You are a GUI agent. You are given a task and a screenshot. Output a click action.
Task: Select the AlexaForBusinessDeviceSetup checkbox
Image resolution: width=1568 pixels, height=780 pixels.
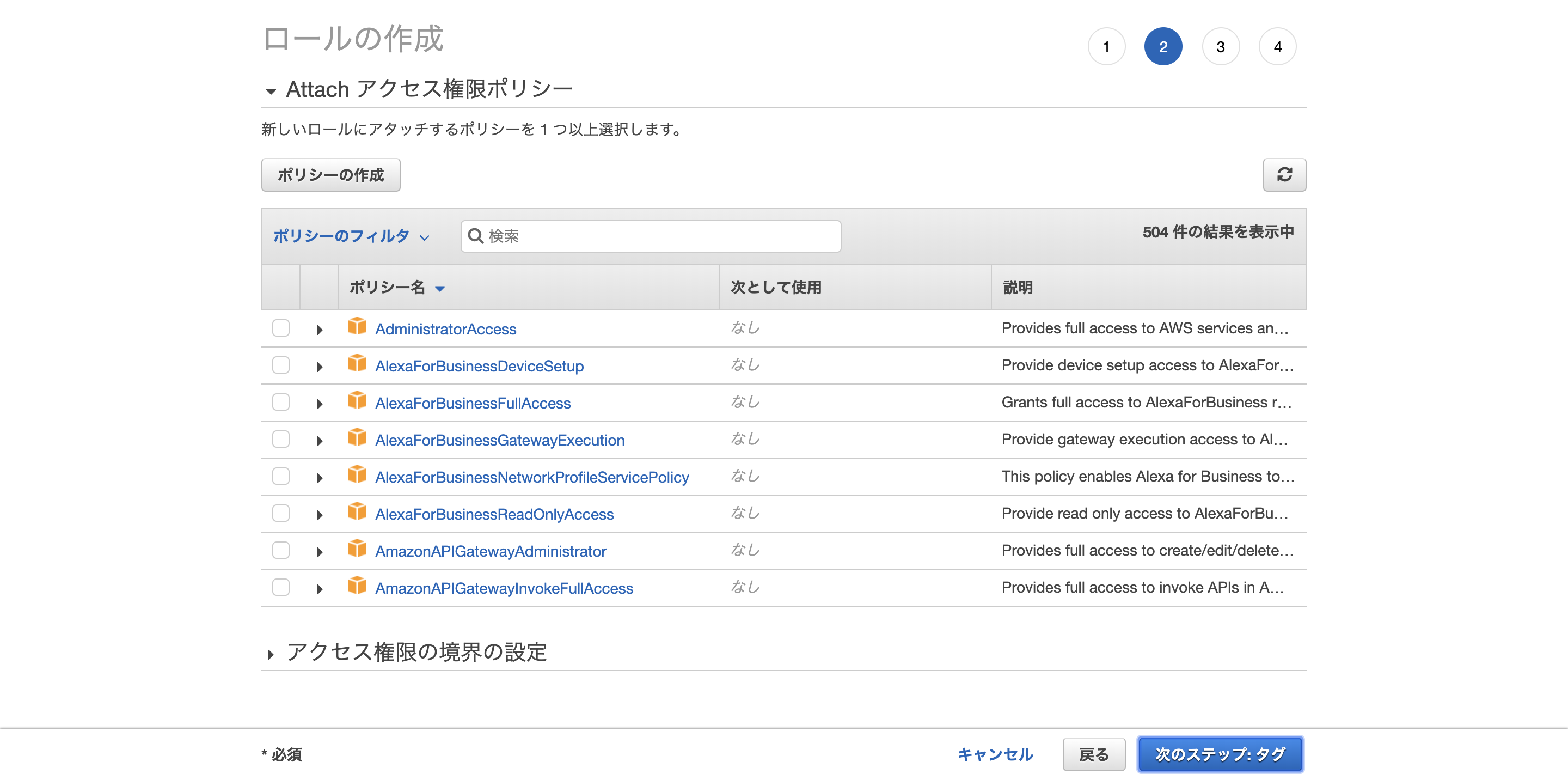click(280, 365)
